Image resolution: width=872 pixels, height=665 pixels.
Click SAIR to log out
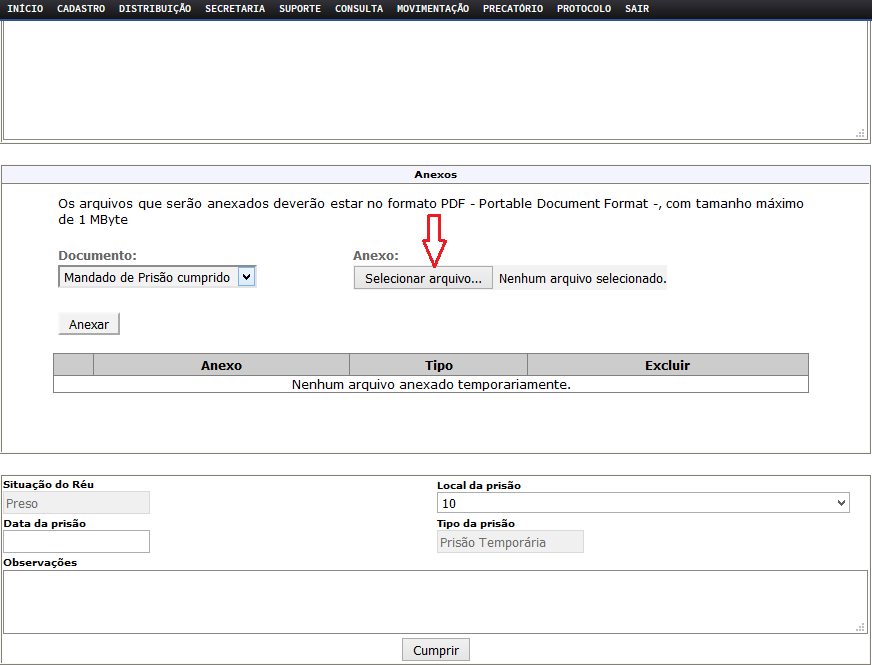tap(637, 9)
